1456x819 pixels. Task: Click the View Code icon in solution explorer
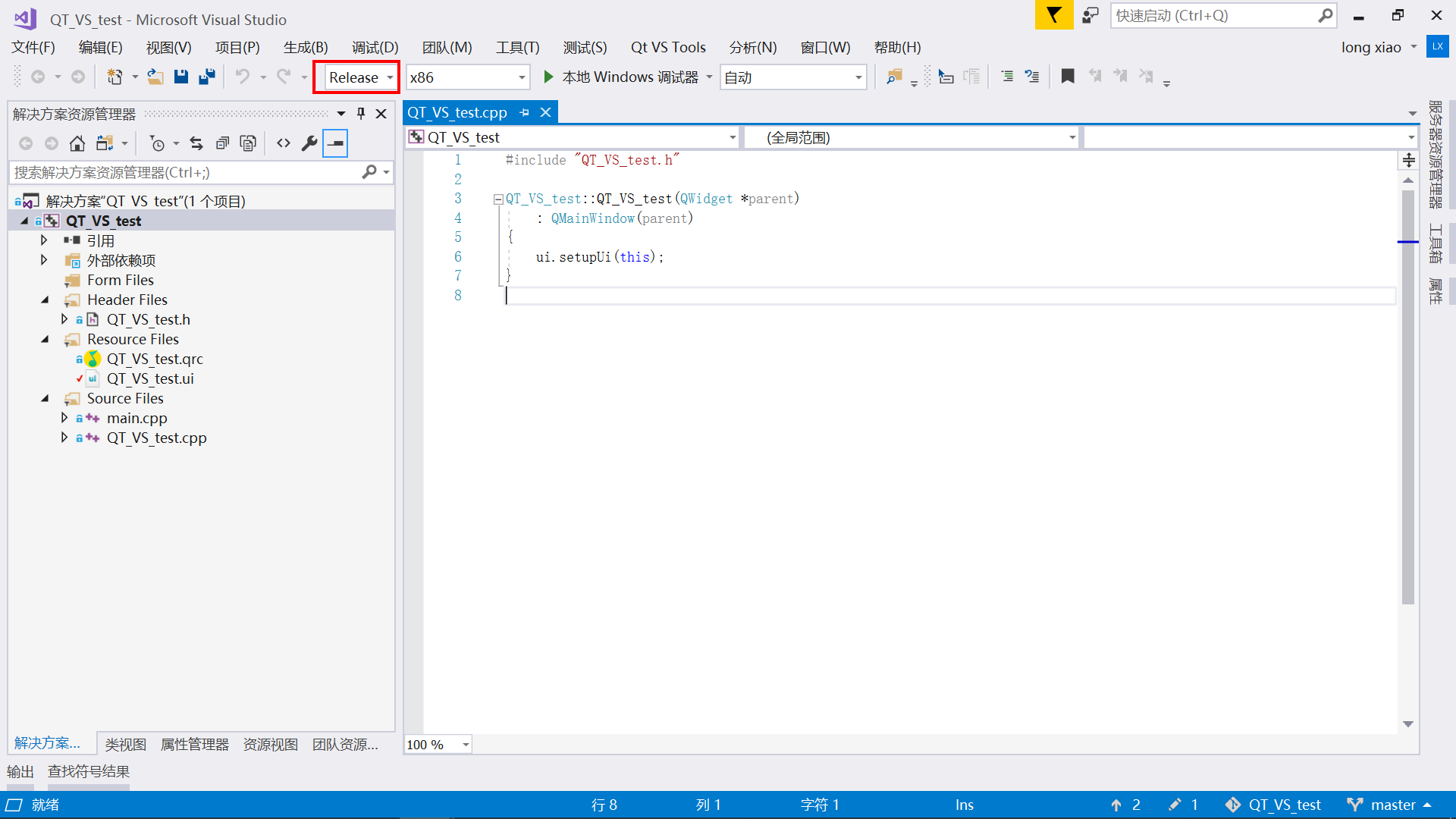click(x=284, y=143)
